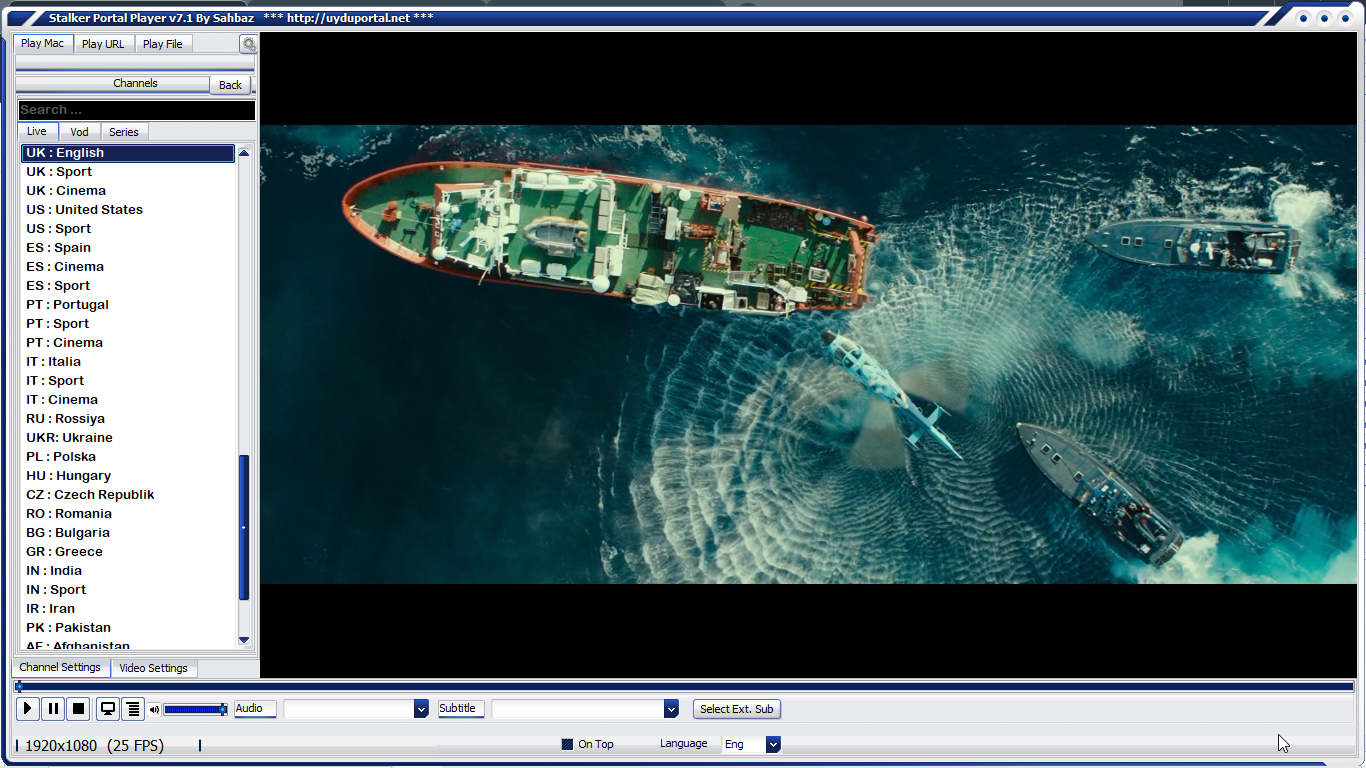Open the Channel Settings tab
The height and width of the screenshot is (768, 1366).
60,667
